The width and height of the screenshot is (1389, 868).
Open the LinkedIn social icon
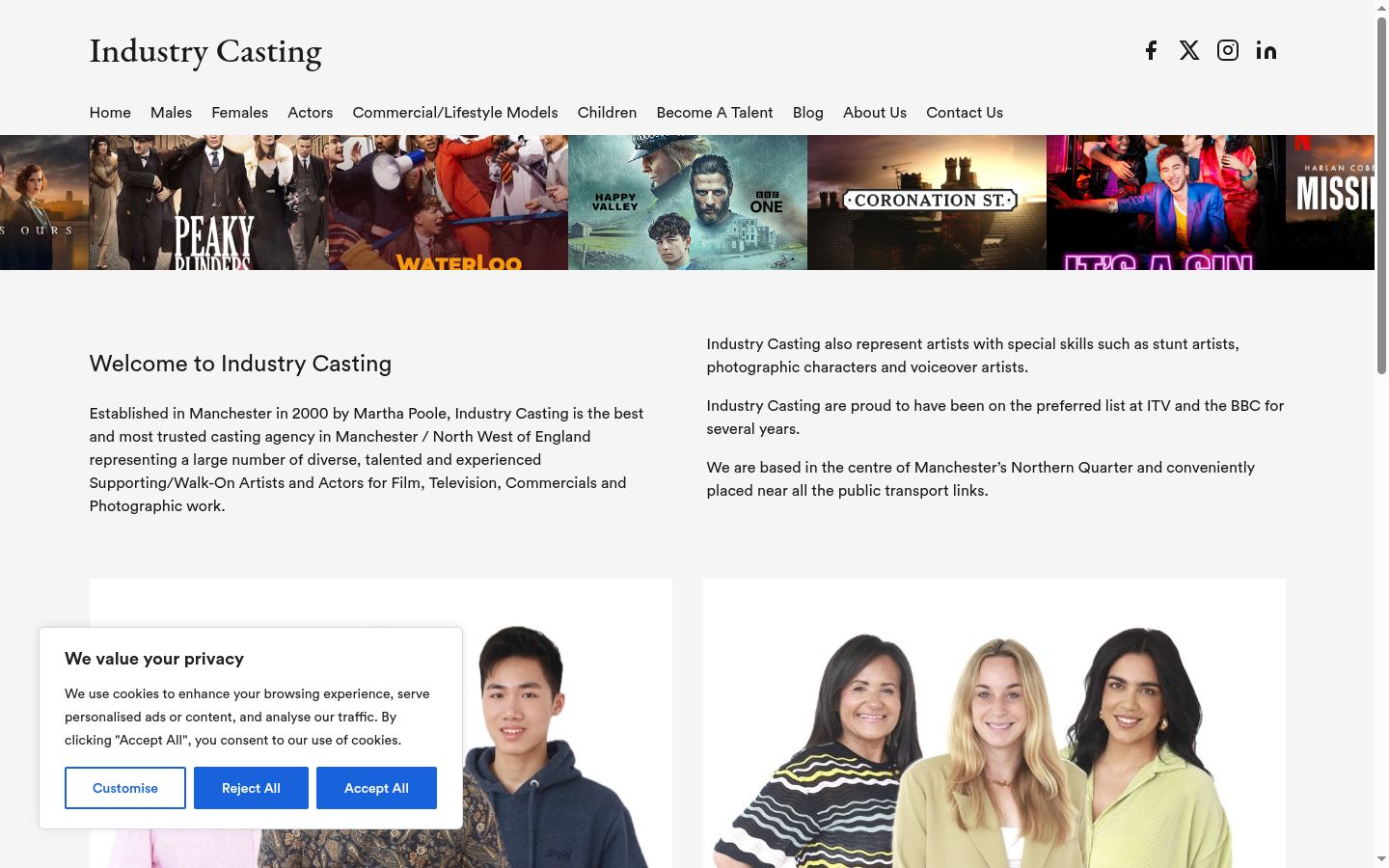coord(1266,50)
